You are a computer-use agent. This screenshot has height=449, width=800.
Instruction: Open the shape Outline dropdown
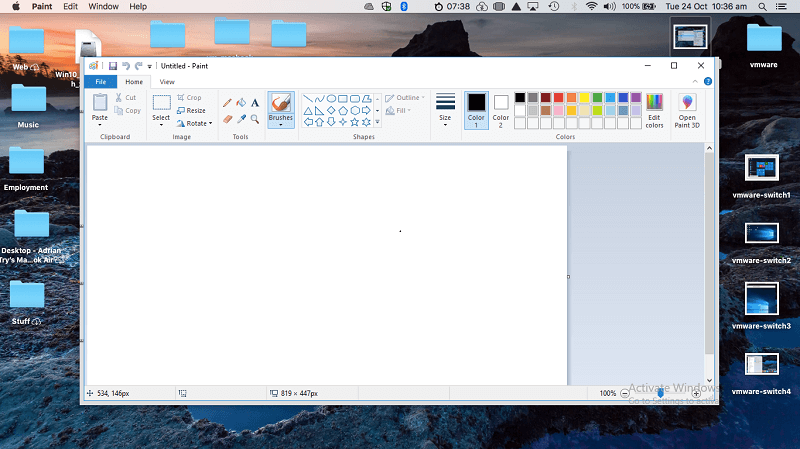pos(405,97)
